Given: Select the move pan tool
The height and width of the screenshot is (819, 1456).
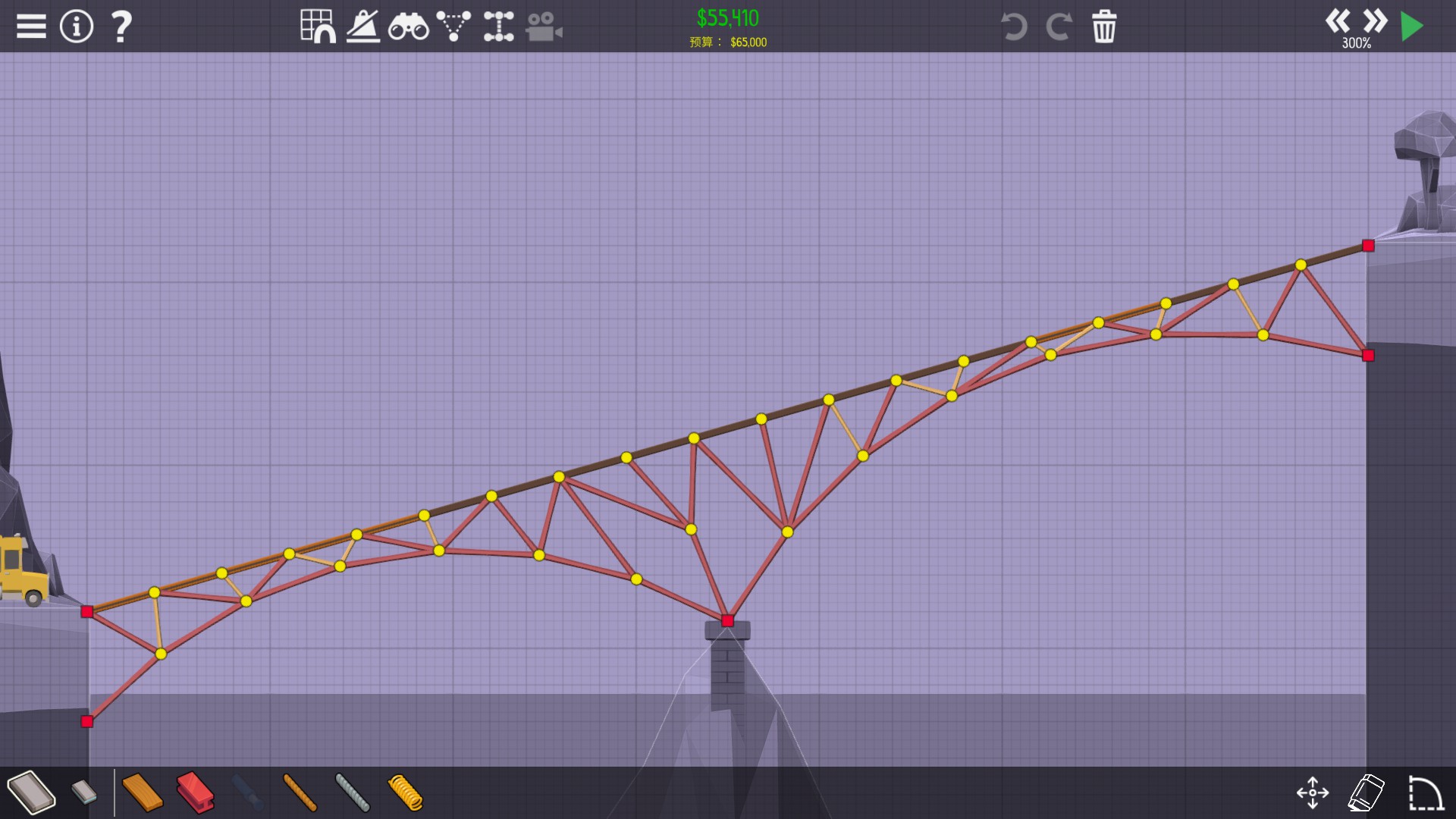Looking at the screenshot, I should tap(1313, 792).
